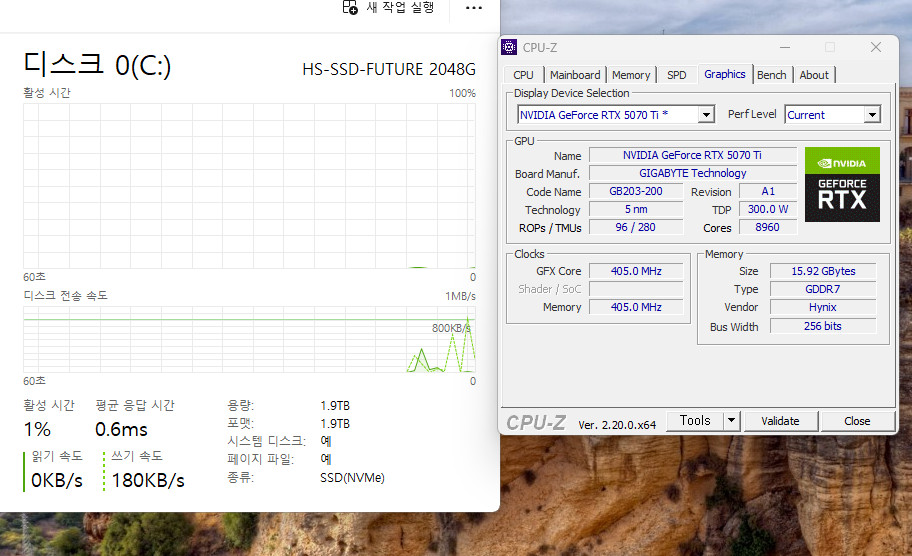Click the Validate button in CPU-Z
The height and width of the screenshot is (556, 912).
pyautogui.click(x=780, y=420)
